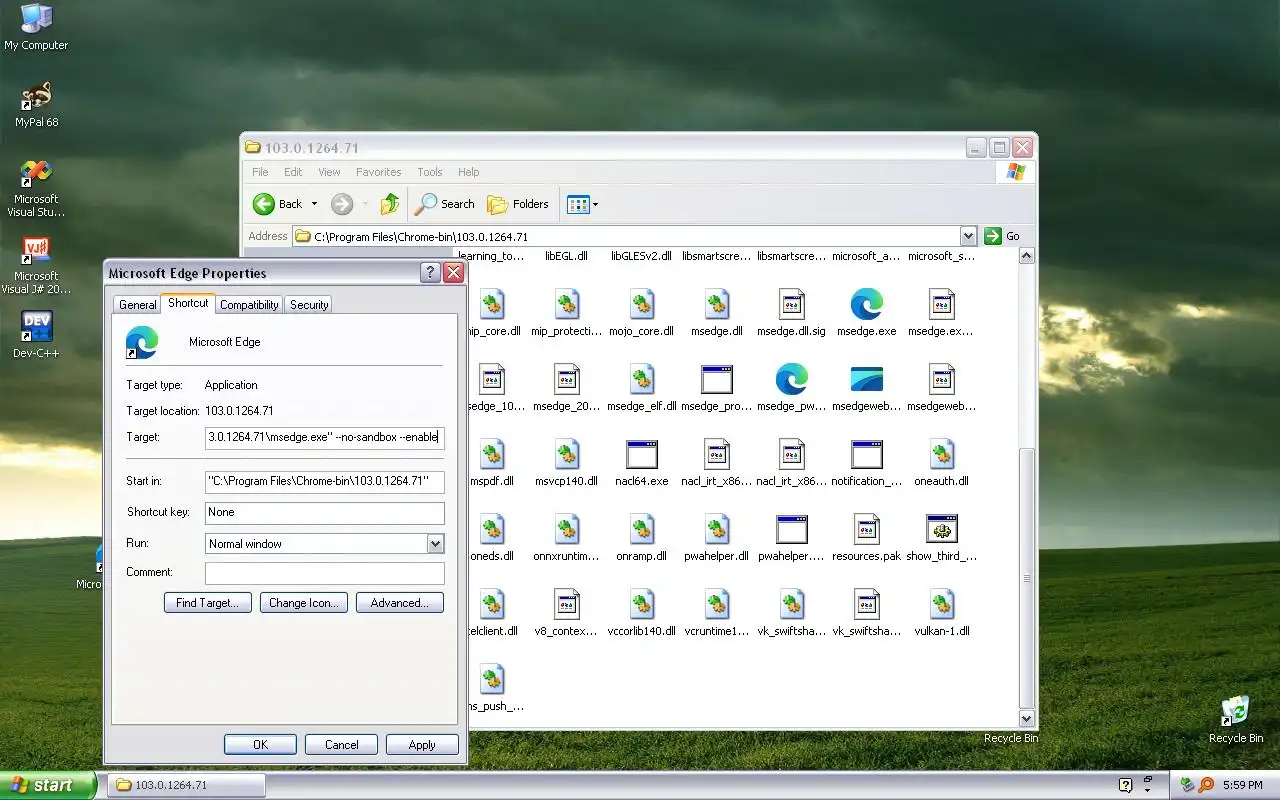Click the scroll down arrow in Explorer
Screen dimensions: 1280x800
(x=1026, y=718)
